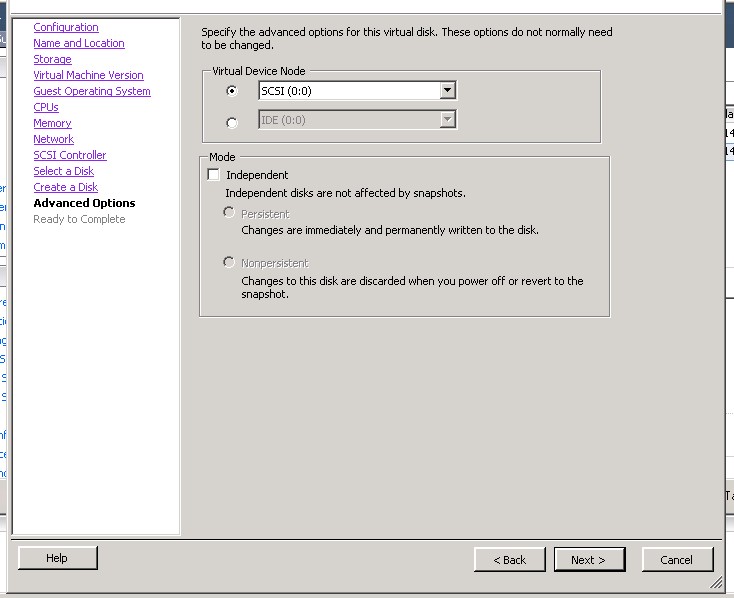Screen dimensions: 734x598
Task: Select the IDE virtual device node radio
Action: point(232,122)
